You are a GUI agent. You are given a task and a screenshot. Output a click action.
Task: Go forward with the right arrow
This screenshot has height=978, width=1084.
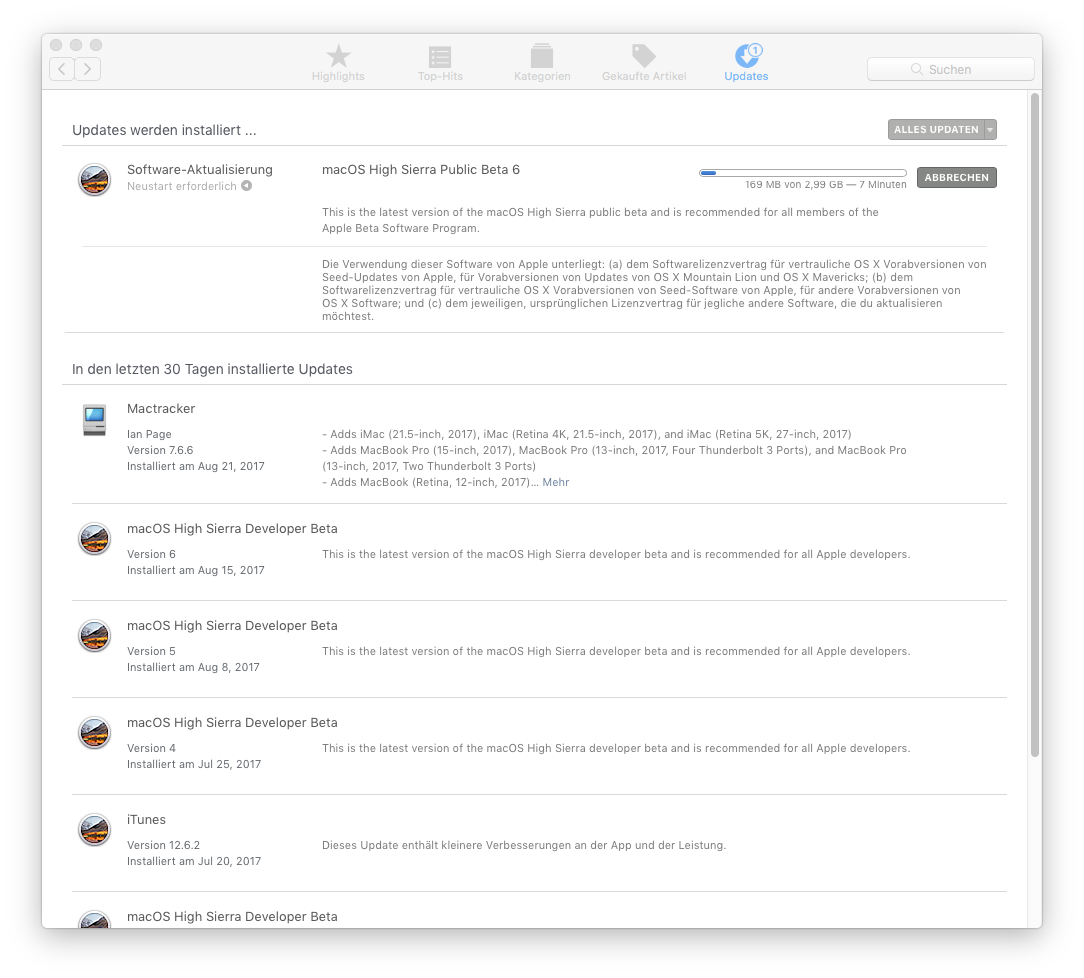coord(88,68)
